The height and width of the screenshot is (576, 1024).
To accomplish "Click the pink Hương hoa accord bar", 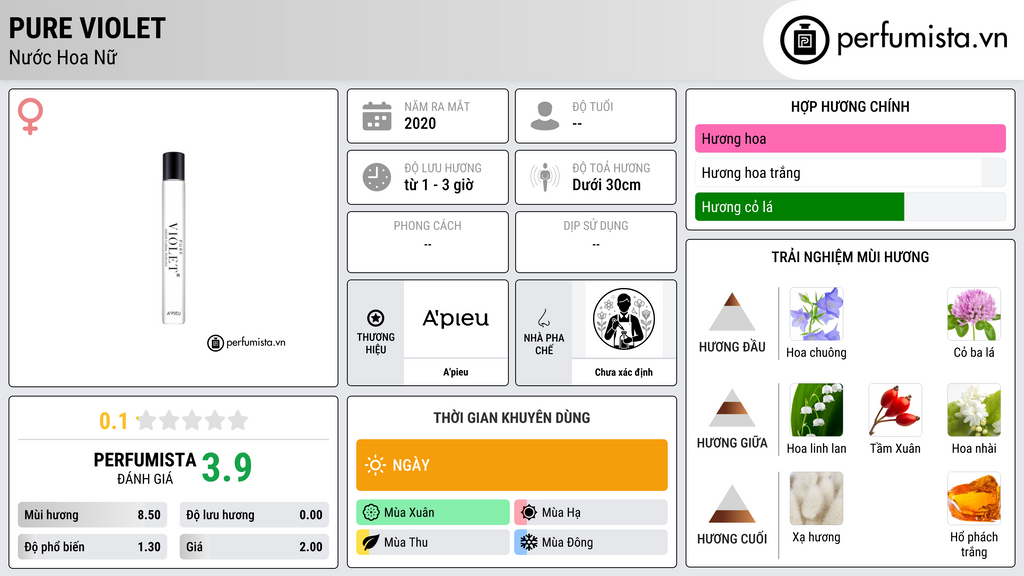I will coord(850,138).
